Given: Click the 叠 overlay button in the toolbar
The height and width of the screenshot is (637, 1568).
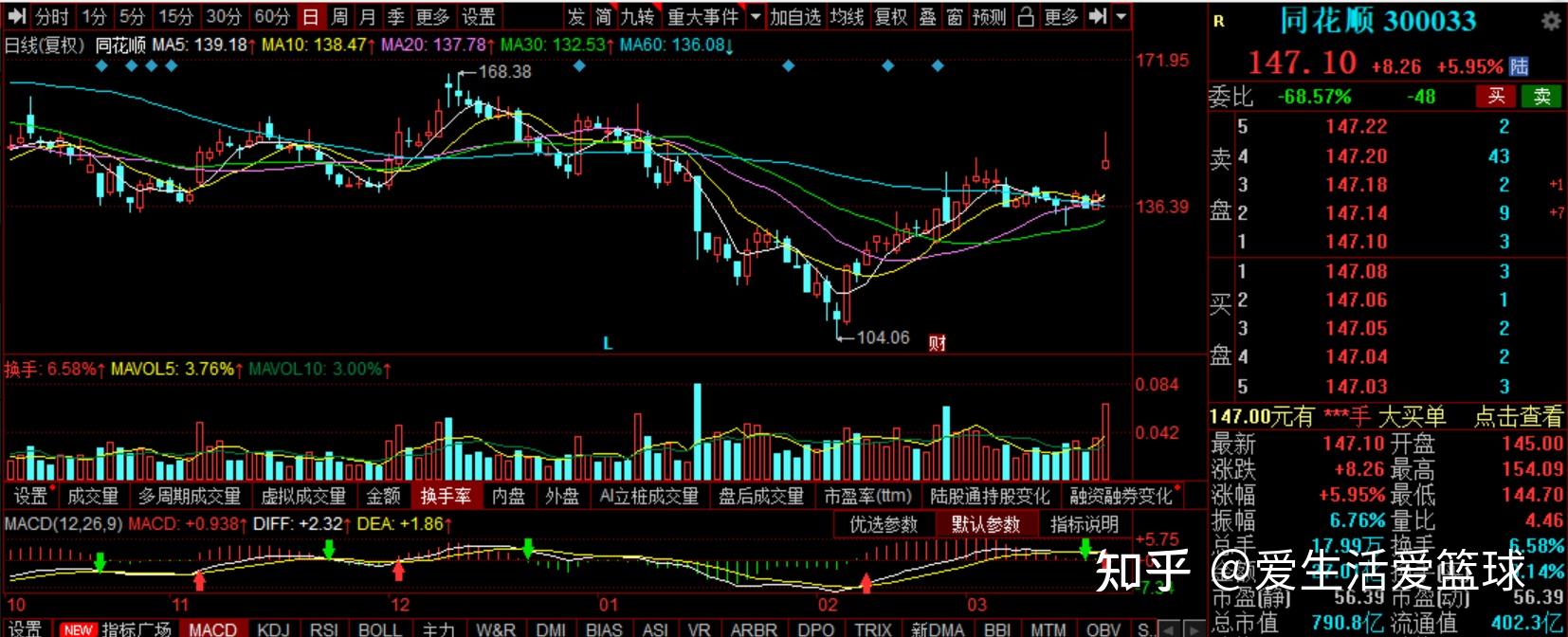Looking at the screenshot, I should [928, 16].
